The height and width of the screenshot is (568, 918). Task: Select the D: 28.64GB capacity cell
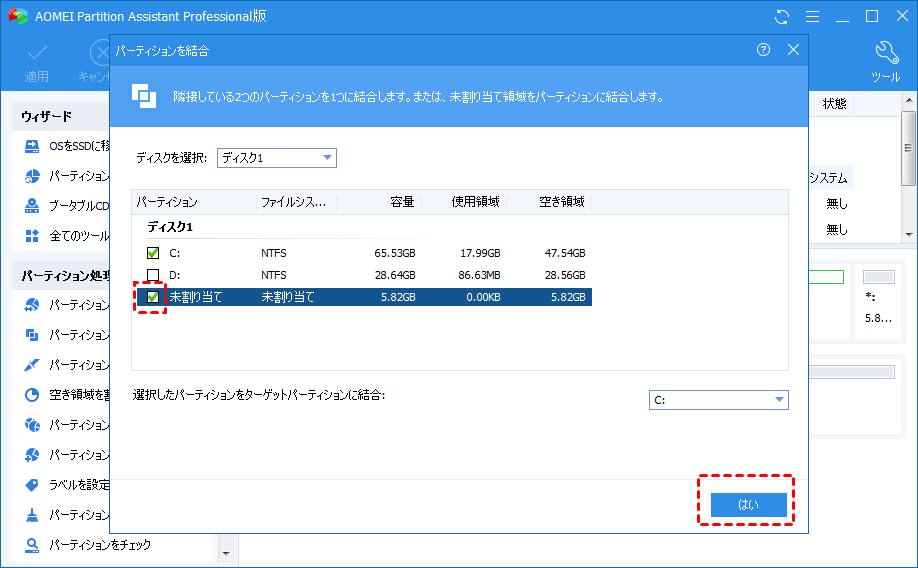(x=395, y=275)
